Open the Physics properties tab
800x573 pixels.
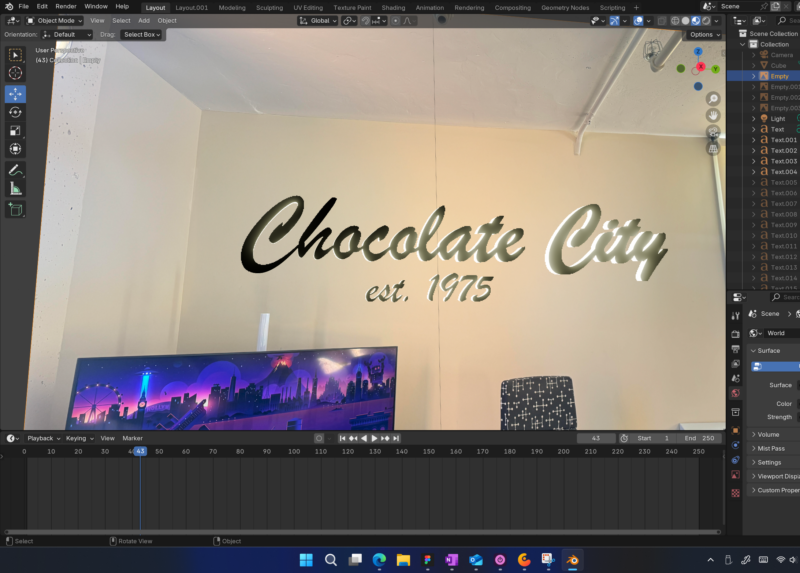(735, 445)
